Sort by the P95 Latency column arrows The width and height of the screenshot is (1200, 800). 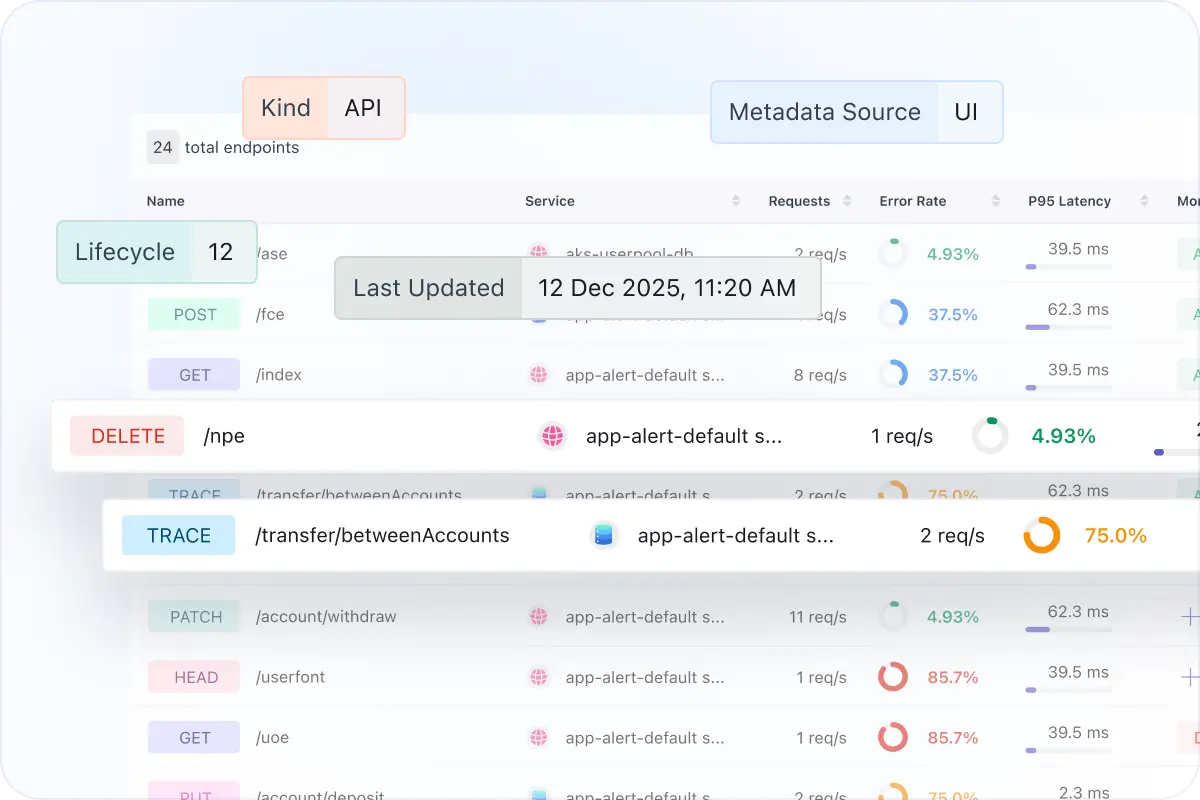coord(1147,201)
